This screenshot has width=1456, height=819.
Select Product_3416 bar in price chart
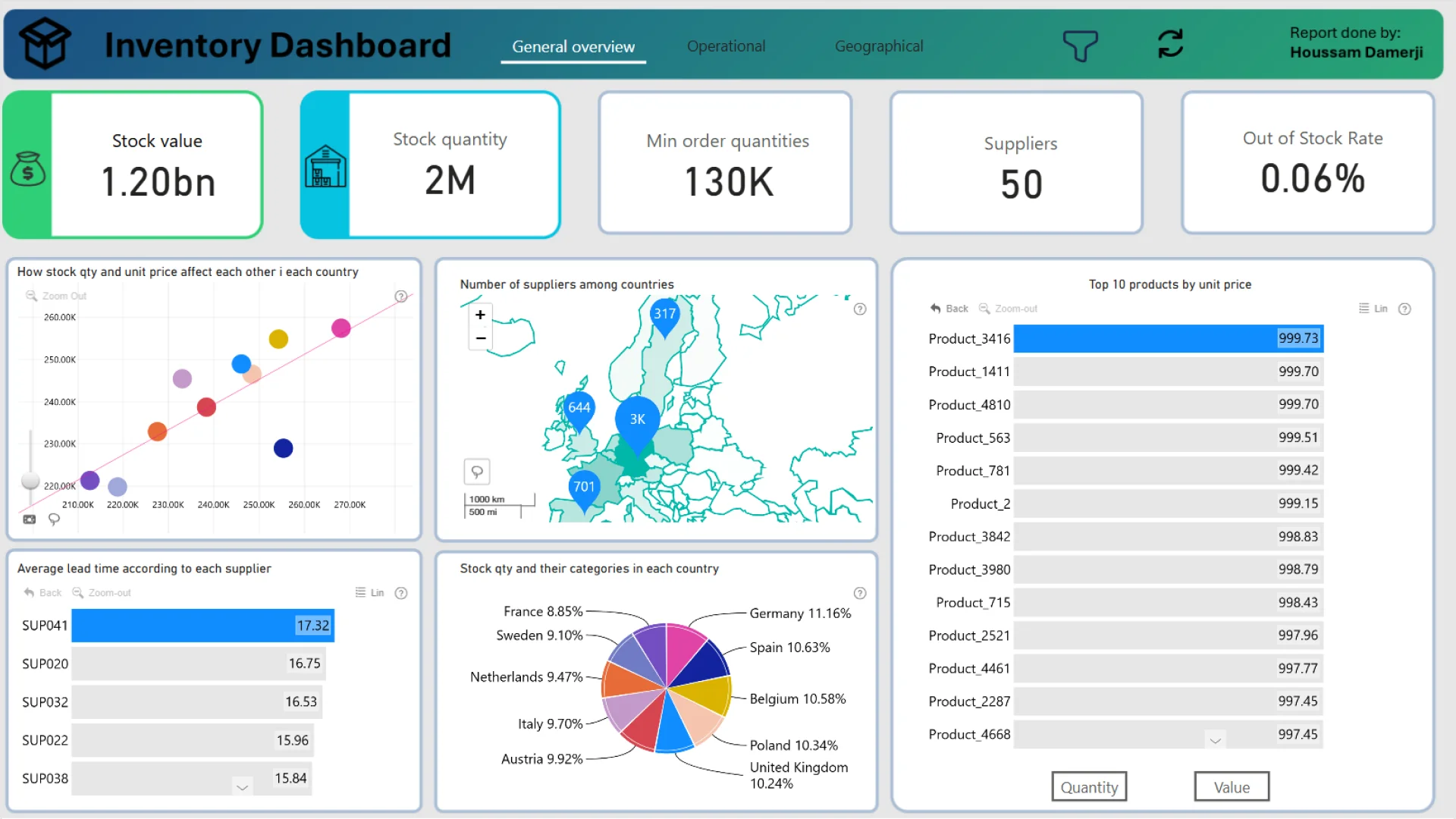click(1168, 338)
